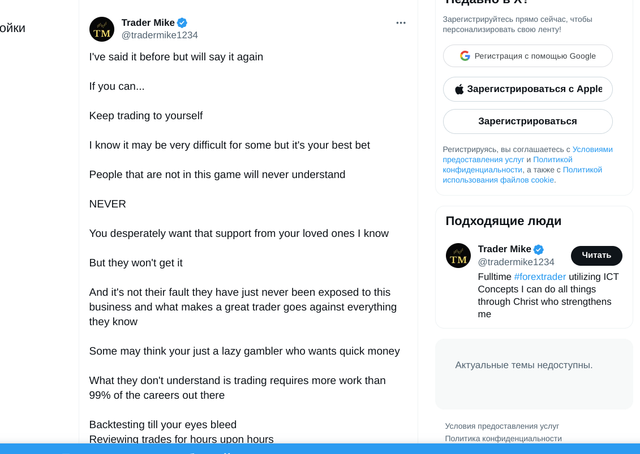Click verified badge next to tweet author name

pyautogui.click(x=182, y=23)
